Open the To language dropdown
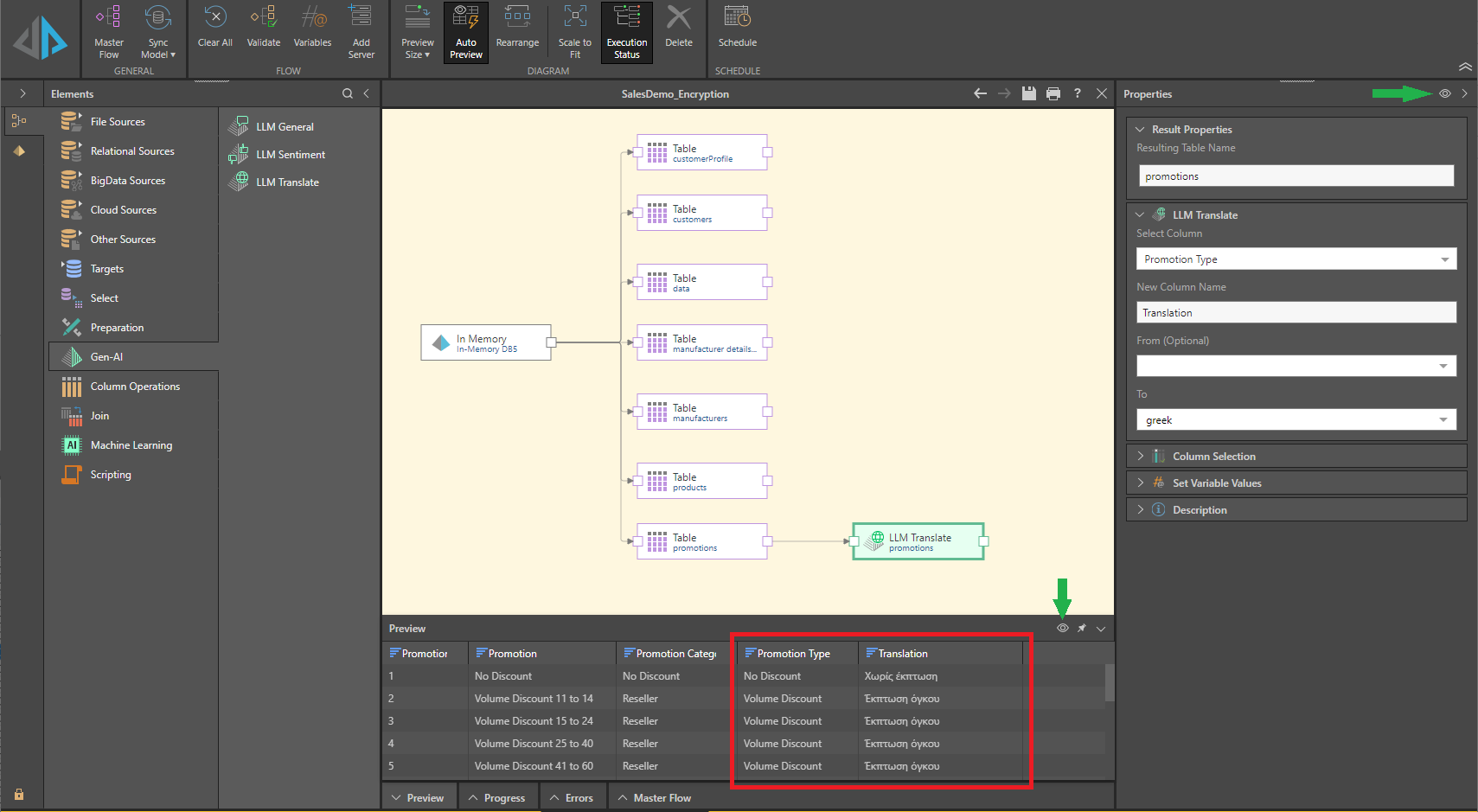1478x812 pixels. coord(1296,420)
